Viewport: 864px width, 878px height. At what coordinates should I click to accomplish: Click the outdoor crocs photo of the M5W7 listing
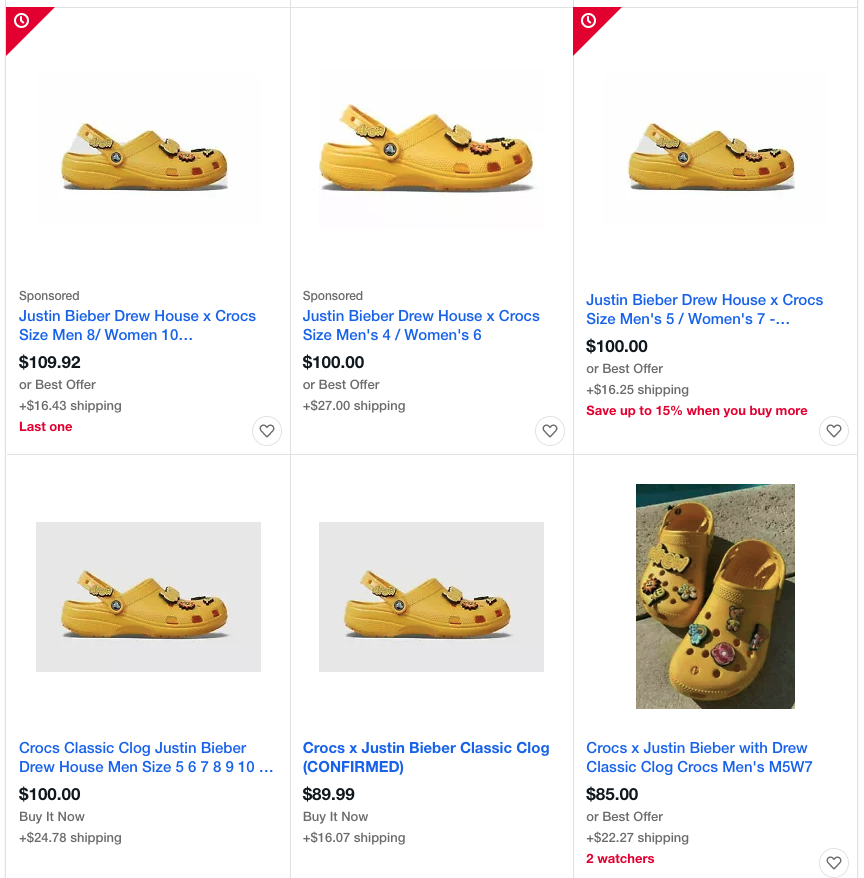[715, 596]
